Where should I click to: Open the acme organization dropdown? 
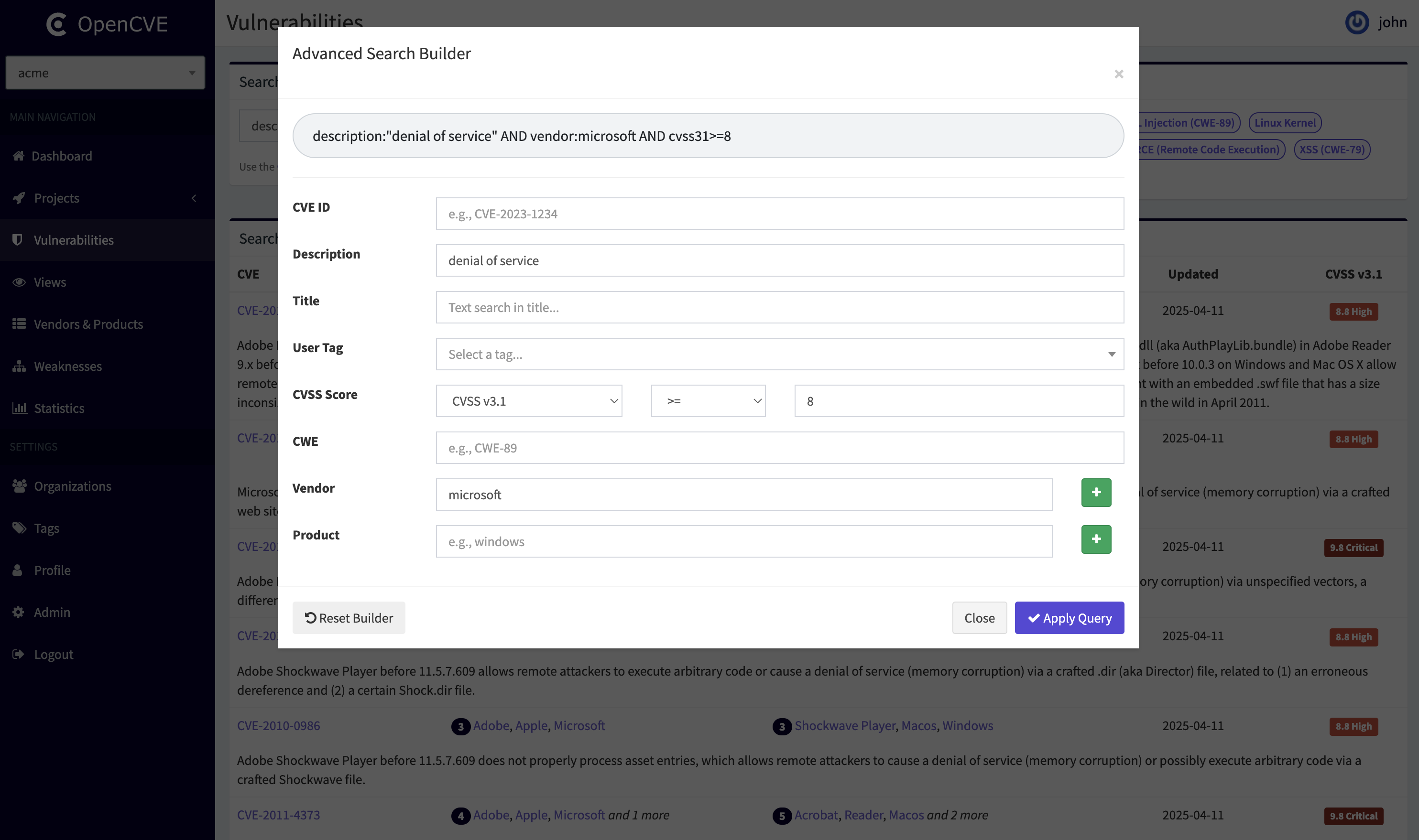[x=105, y=73]
